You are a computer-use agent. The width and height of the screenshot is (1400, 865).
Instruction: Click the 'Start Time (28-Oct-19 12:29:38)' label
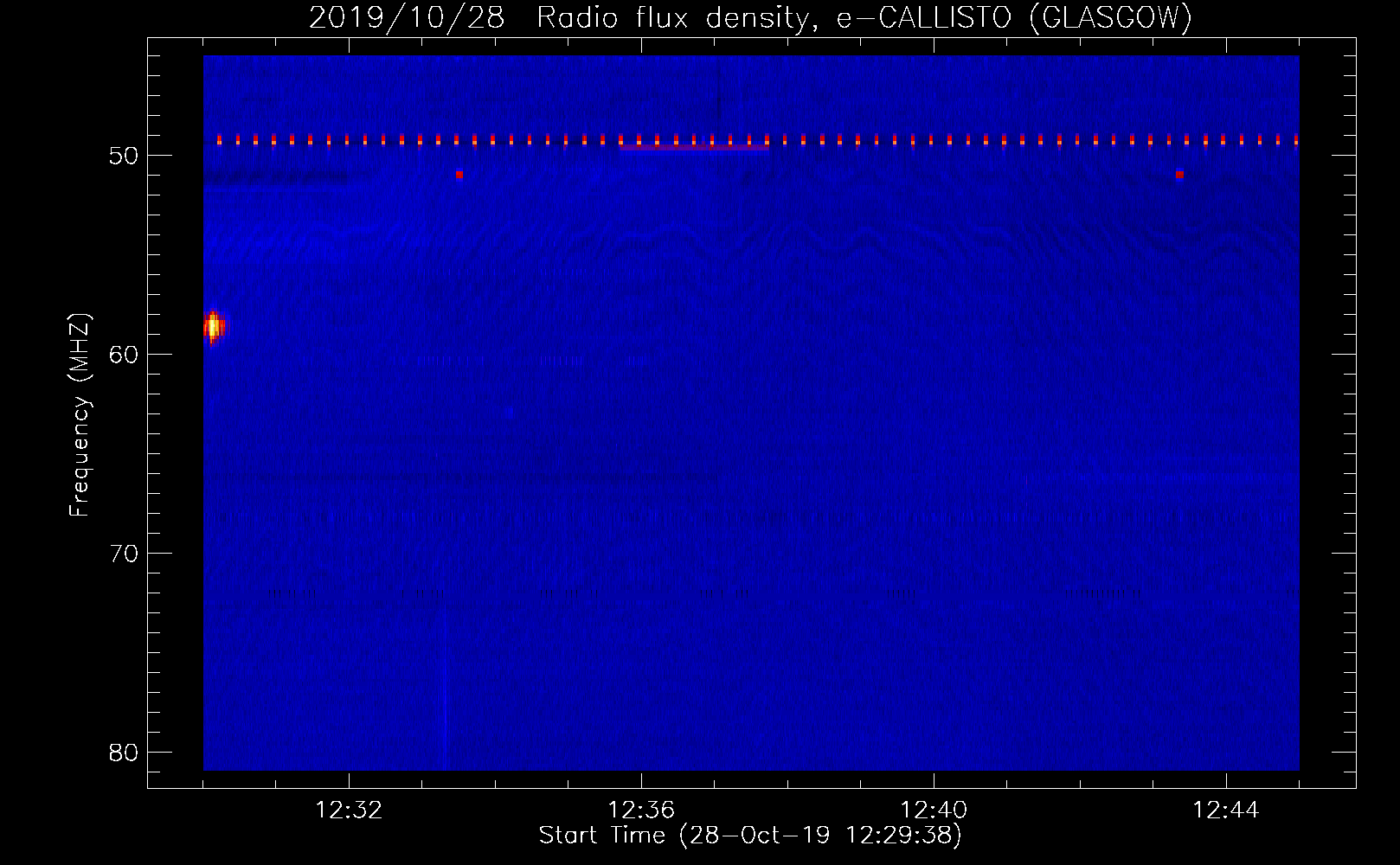(750, 836)
